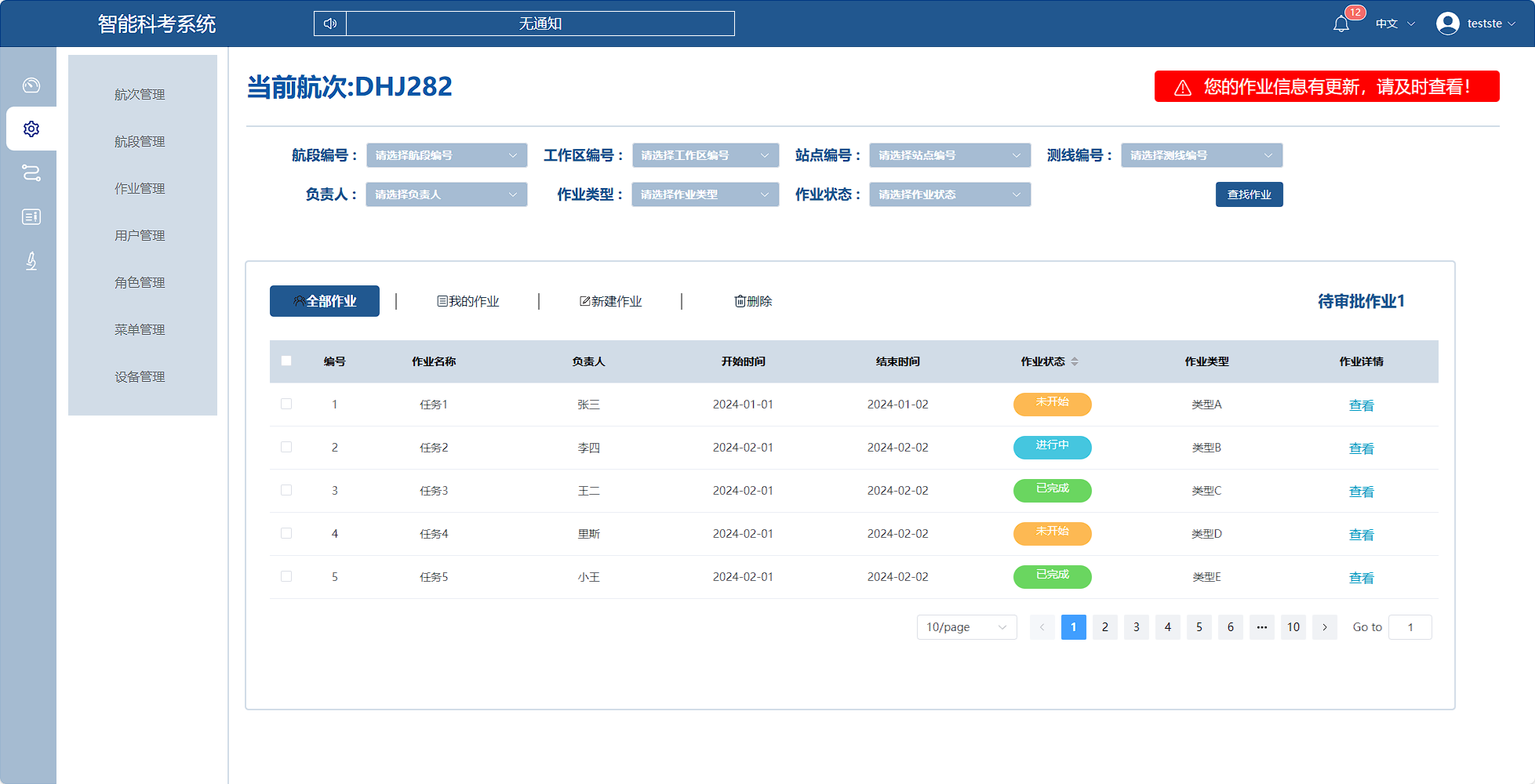Select the settings gear sidebar icon
Image resolution: width=1535 pixels, height=784 pixels.
coord(31,129)
